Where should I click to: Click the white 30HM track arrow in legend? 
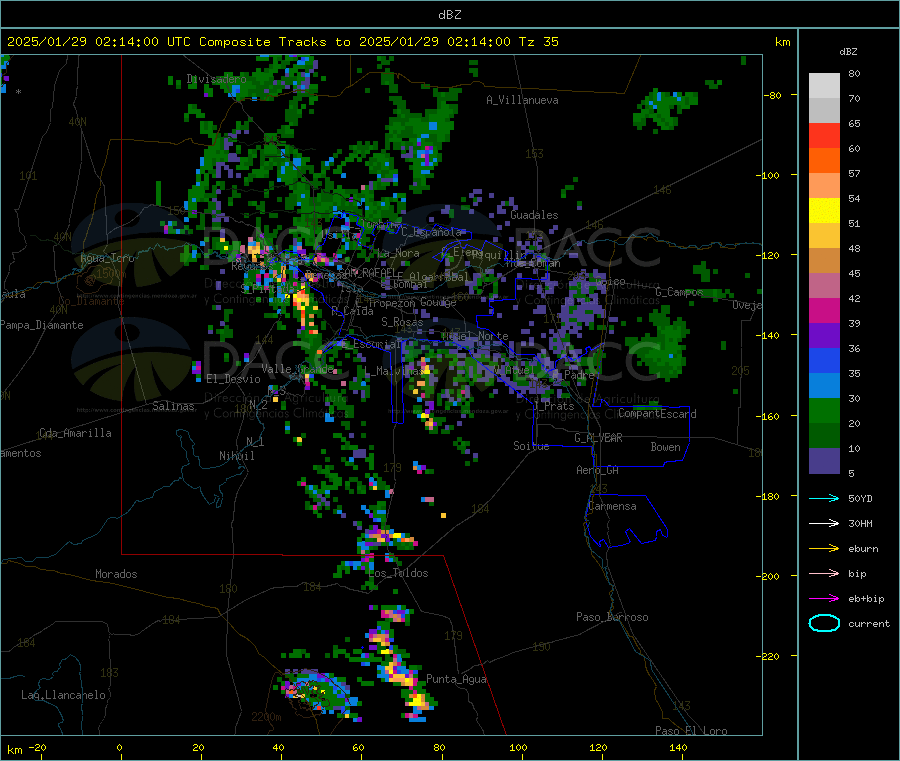coord(824,523)
